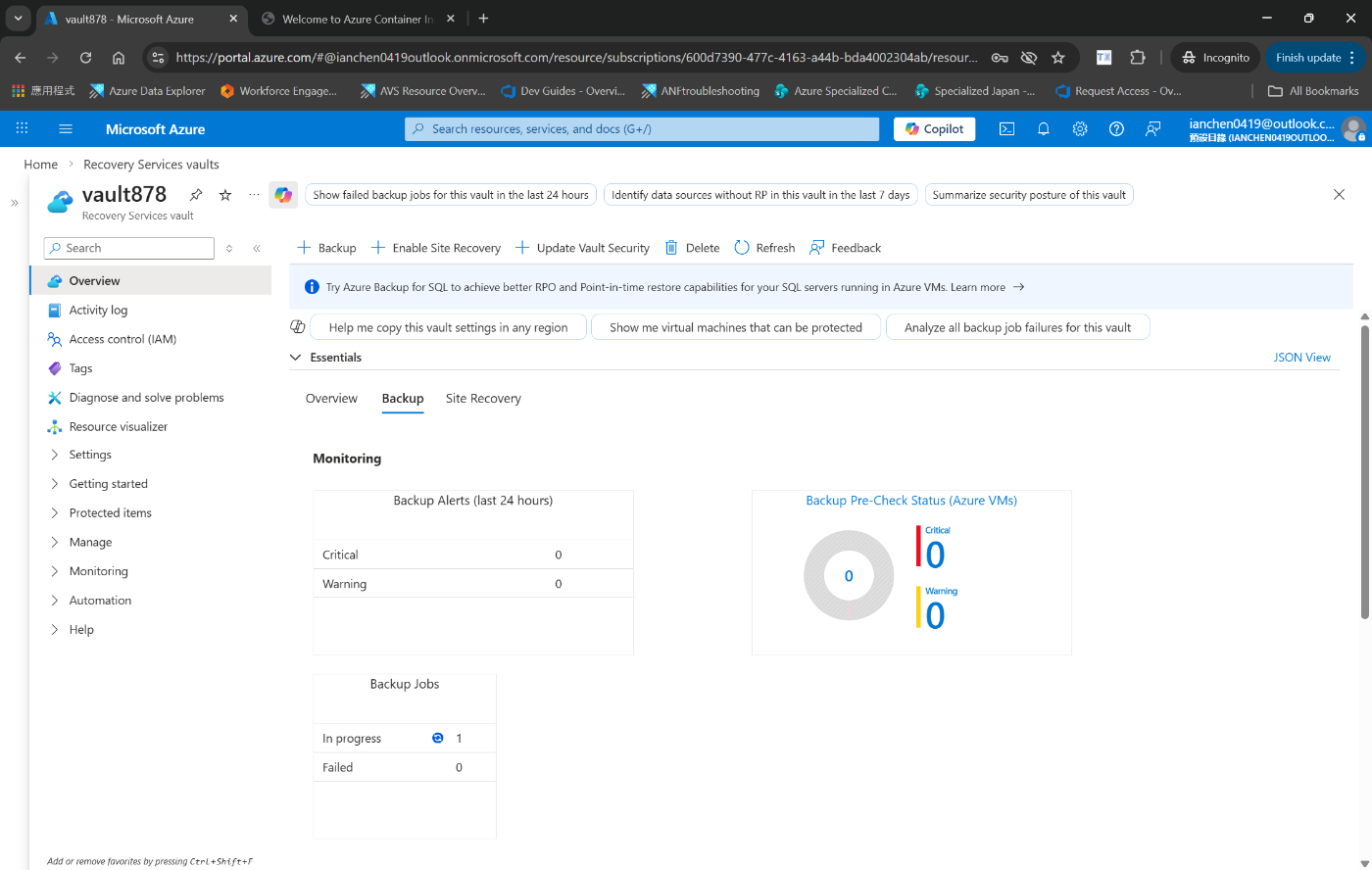
Task: Click Help me copy vault settings
Action: click(x=448, y=327)
